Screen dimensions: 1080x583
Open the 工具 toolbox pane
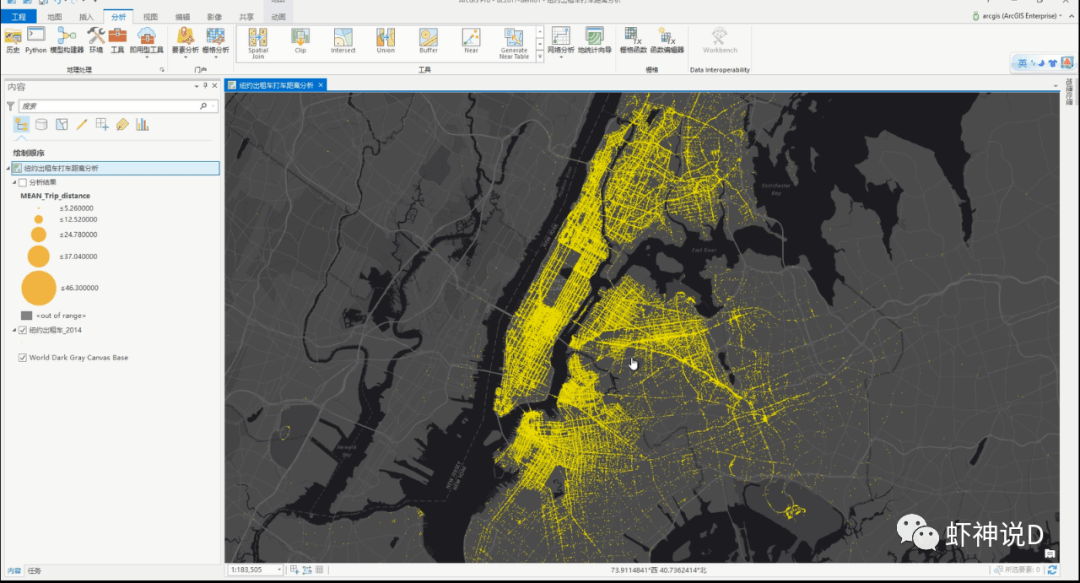tap(117, 41)
